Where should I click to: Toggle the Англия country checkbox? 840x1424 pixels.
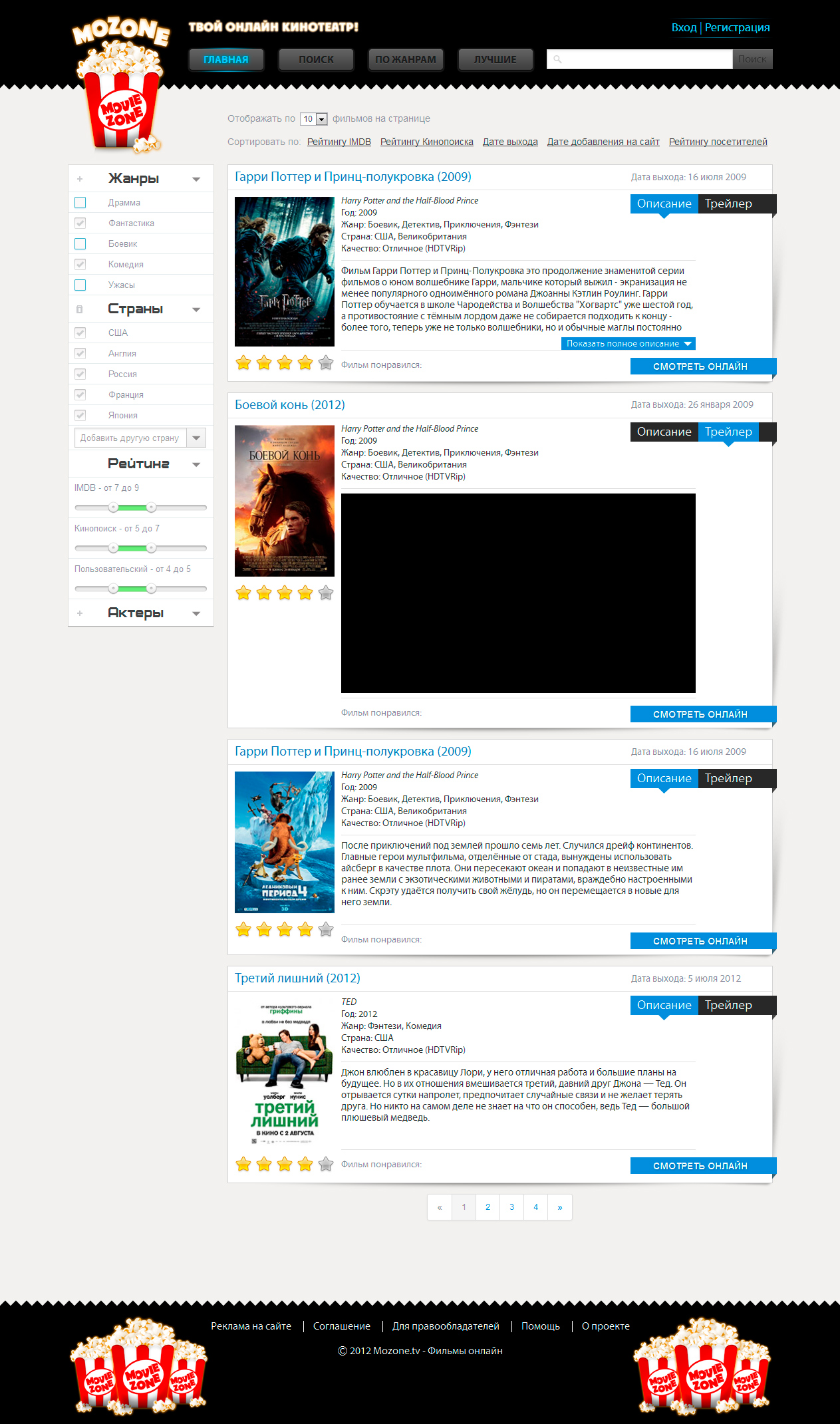(x=80, y=353)
